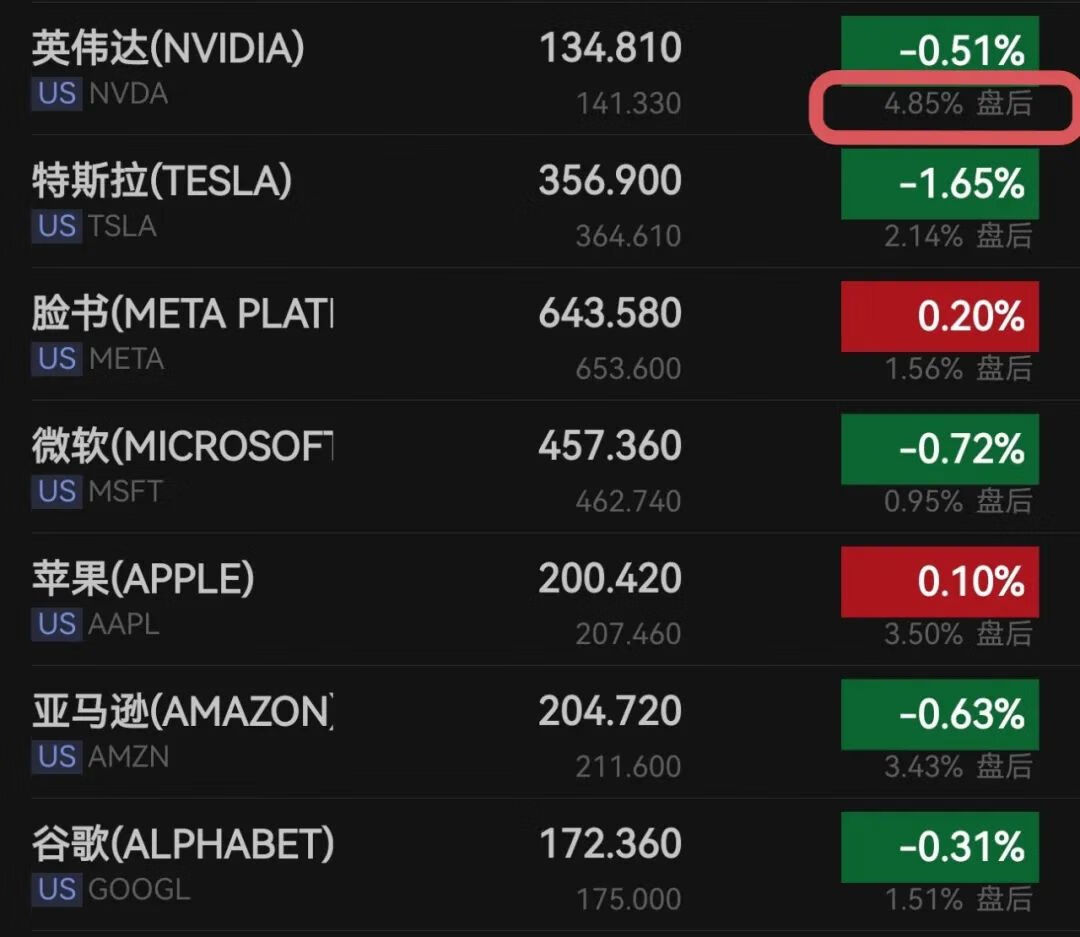Click the Alphabet after-hours price 175.000
1080x937 pixels.
point(628,899)
